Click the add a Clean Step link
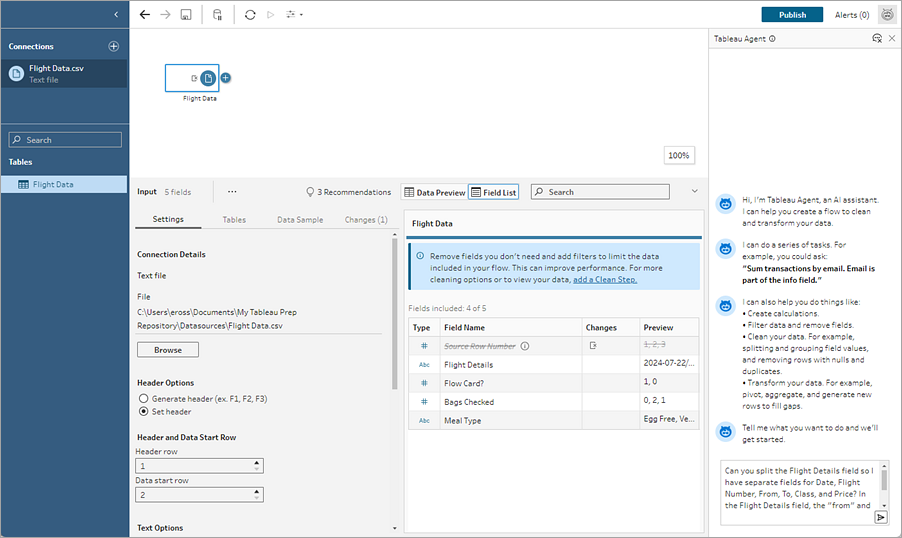Image resolution: width=902 pixels, height=538 pixels. [604, 279]
